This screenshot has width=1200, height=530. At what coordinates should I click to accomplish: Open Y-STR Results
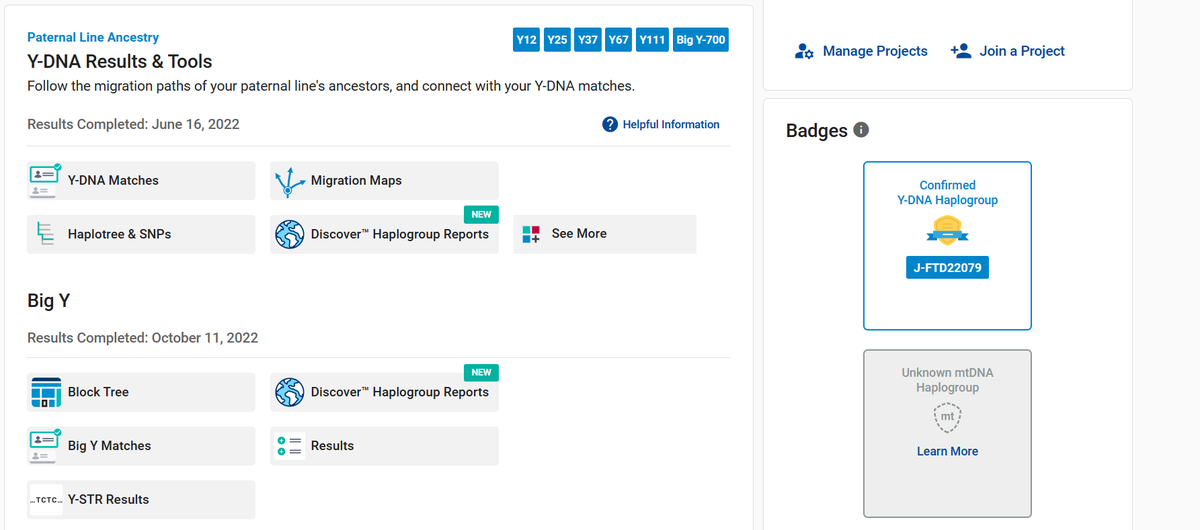tap(141, 499)
